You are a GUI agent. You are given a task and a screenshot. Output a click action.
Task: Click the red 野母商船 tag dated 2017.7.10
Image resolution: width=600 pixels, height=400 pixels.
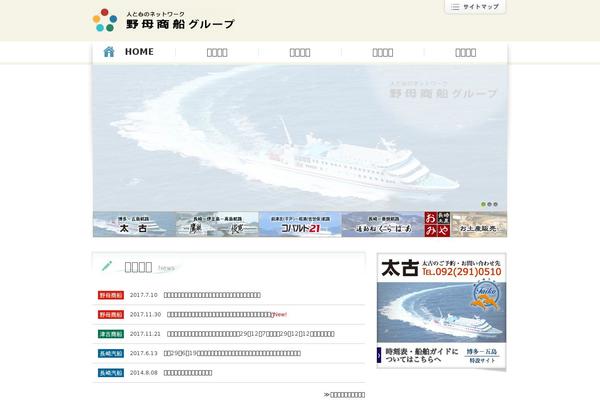[111, 295]
